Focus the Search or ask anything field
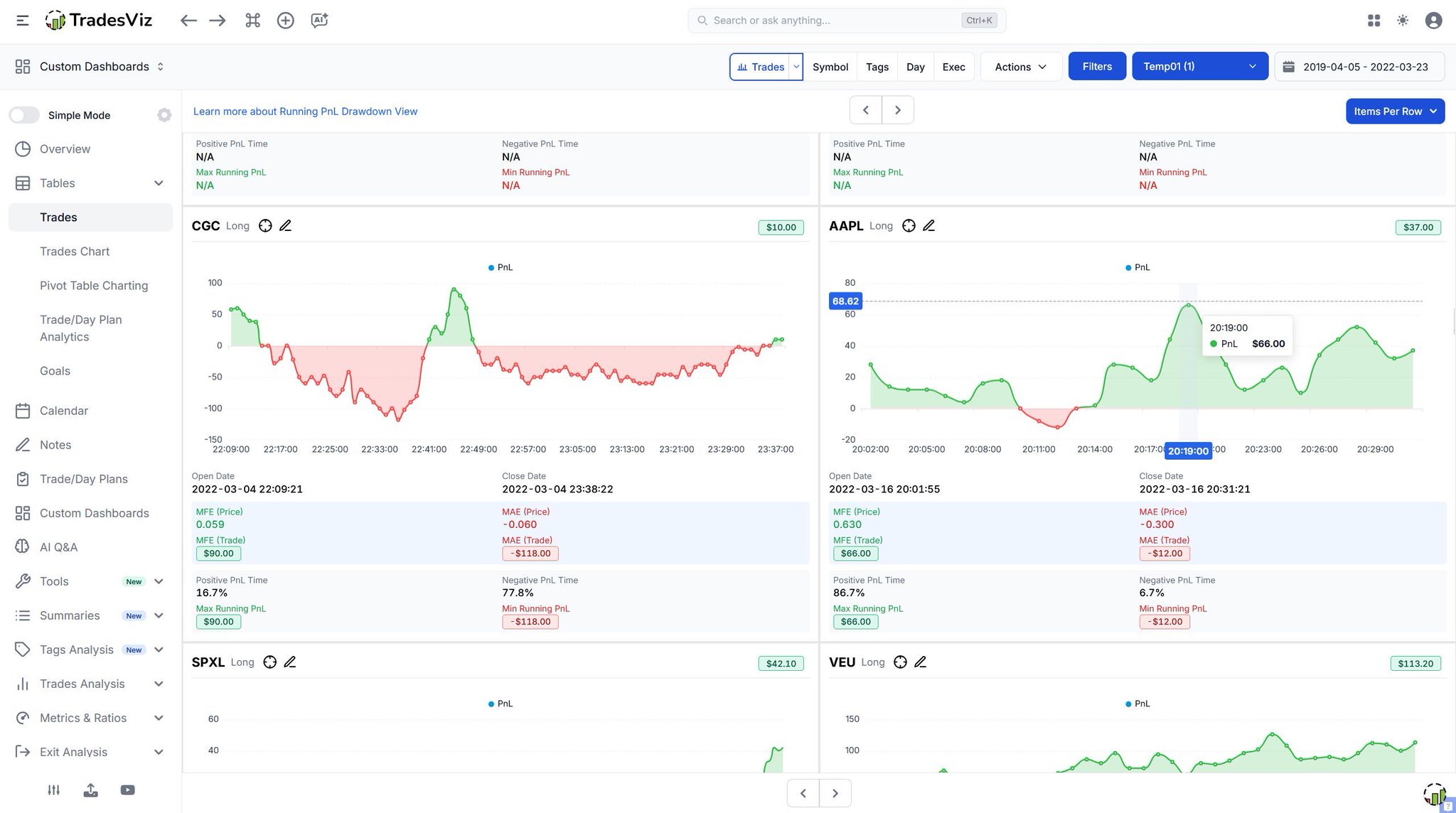Screen dimensions: 1456x813 click(847, 21)
